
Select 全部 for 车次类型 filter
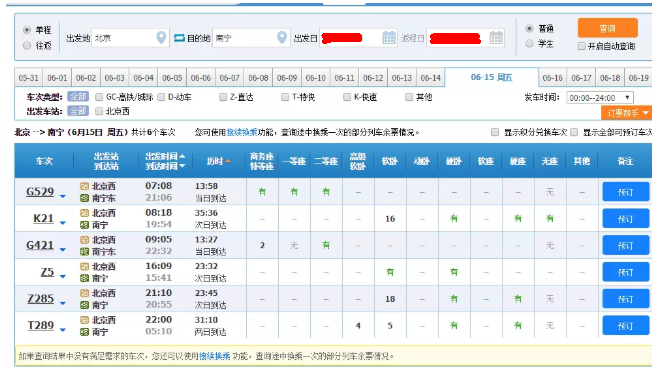click(x=78, y=97)
